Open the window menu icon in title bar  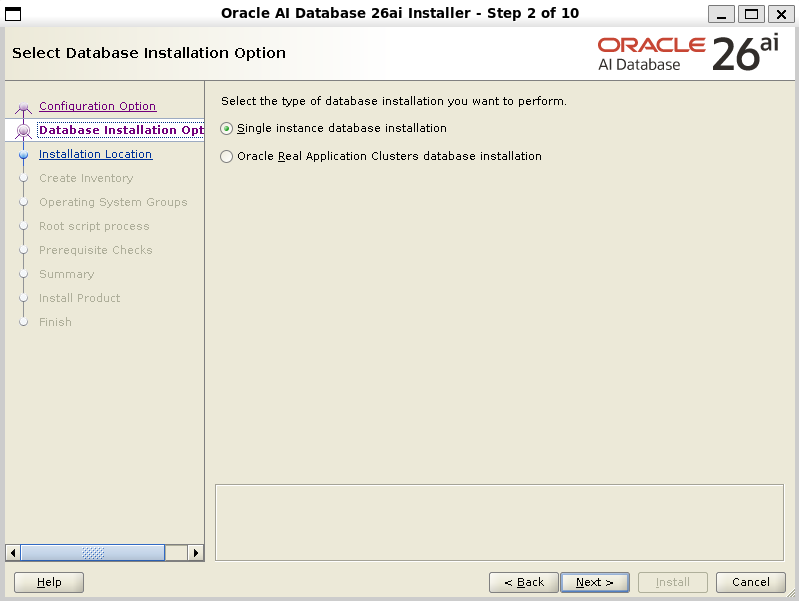click(x=14, y=13)
